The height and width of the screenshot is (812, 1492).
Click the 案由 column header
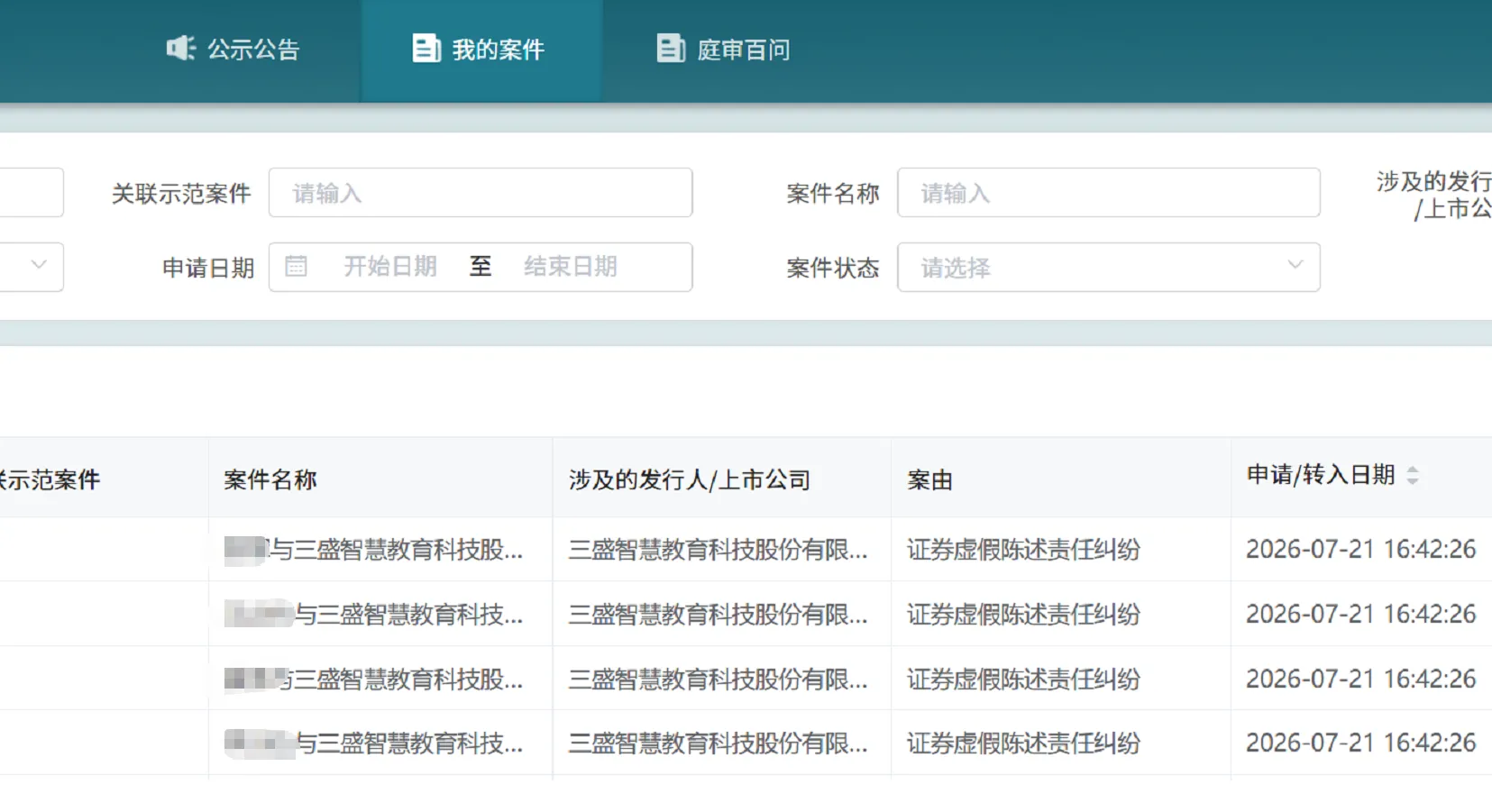point(929,479)
